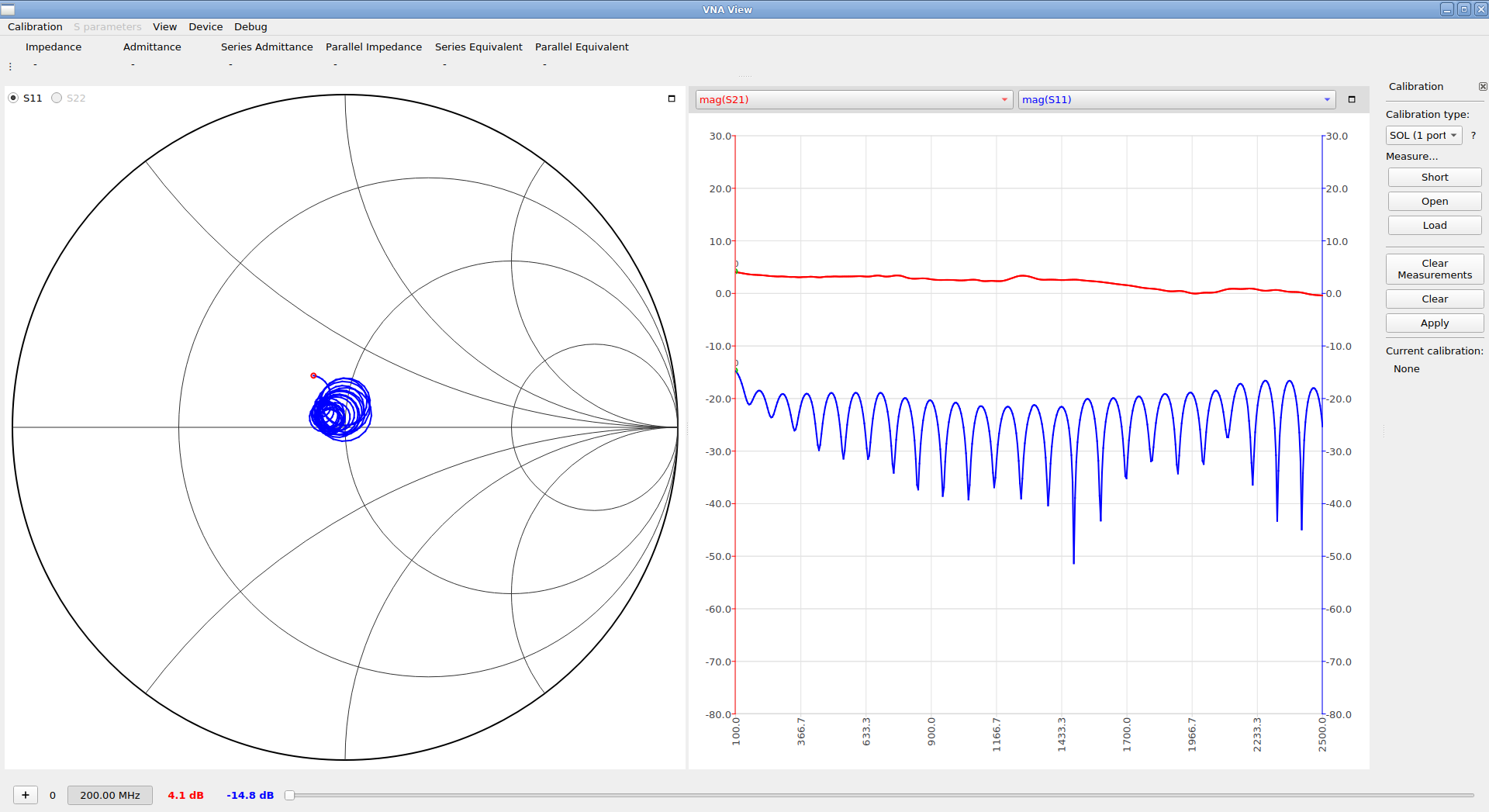The height and width of the screenshot is (812, 1489).
Task: Click the window menu icon in title bar
Action: click(x=8, y=9)
